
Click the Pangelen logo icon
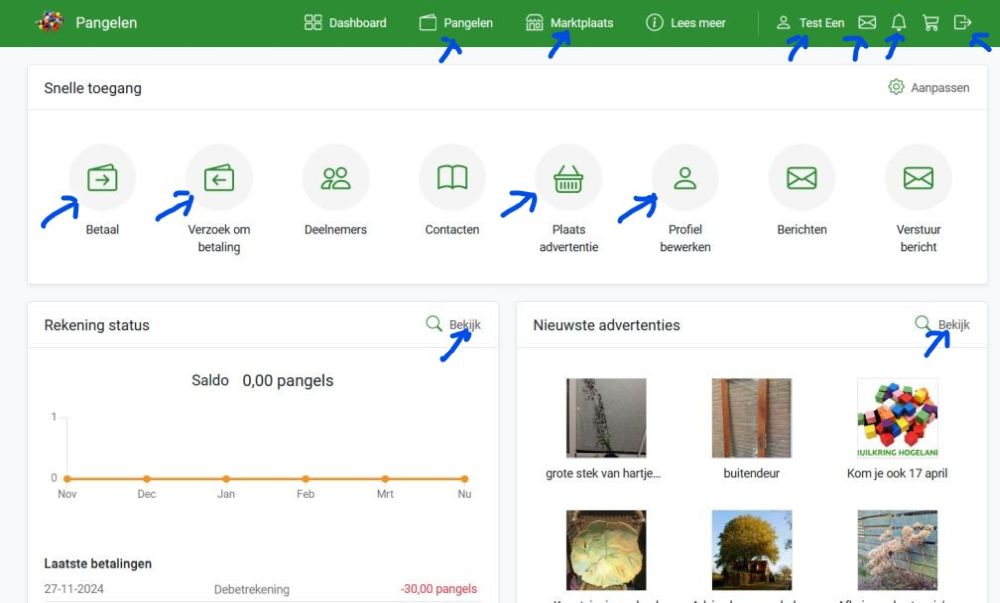point(50,22)
